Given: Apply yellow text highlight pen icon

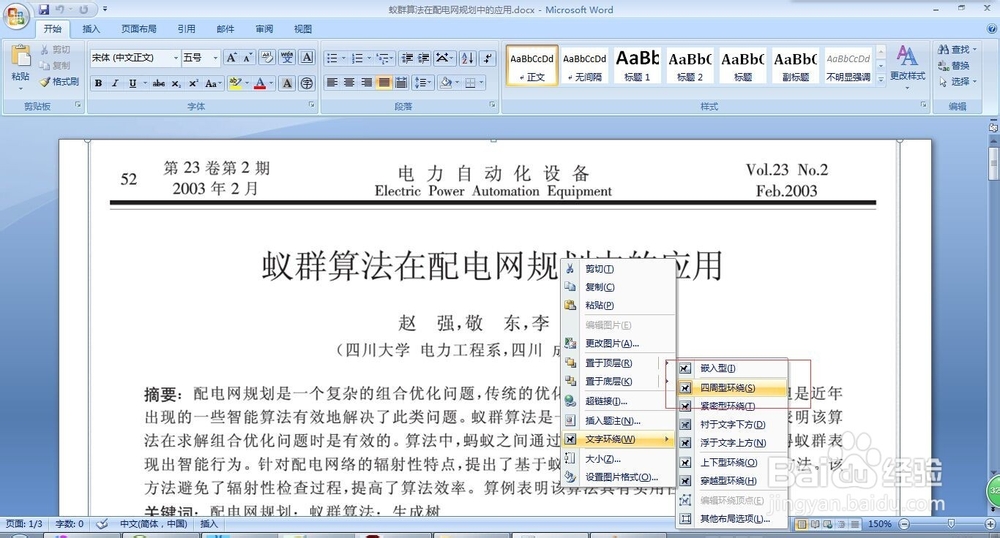Looking at the screenshot, I should tap(234, 83).
